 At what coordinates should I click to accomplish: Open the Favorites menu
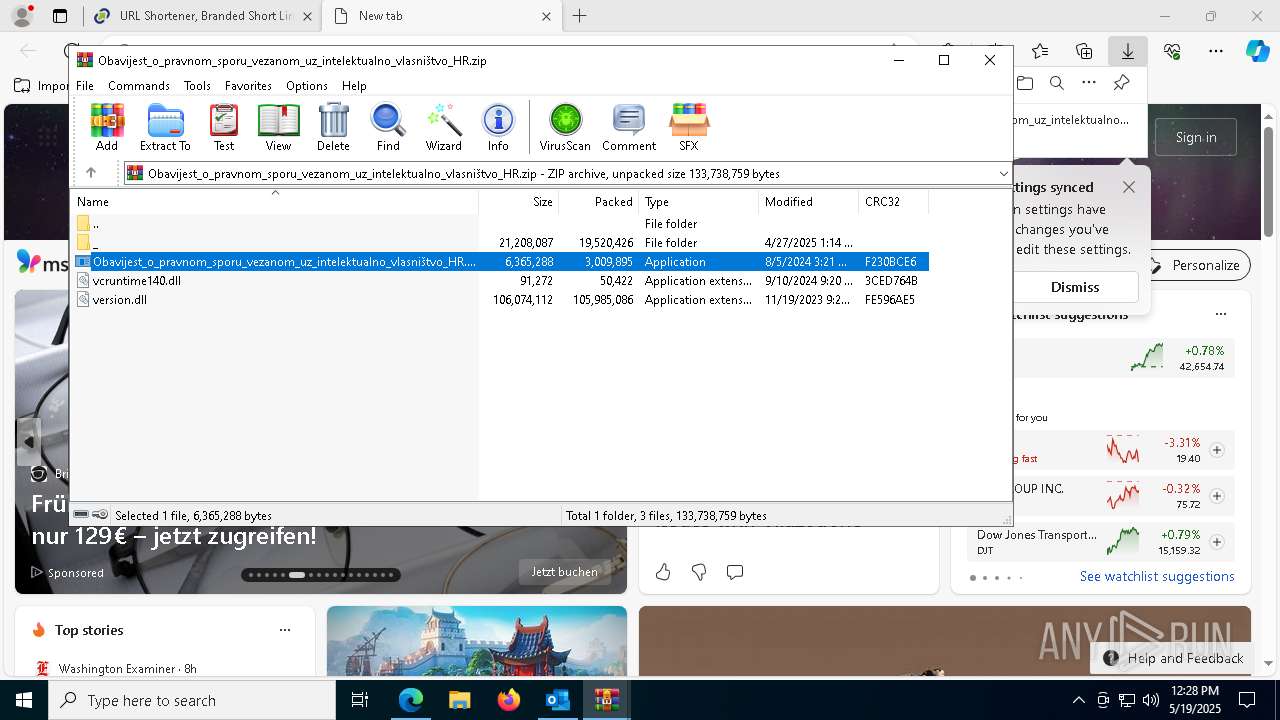(x=248, y=86)
